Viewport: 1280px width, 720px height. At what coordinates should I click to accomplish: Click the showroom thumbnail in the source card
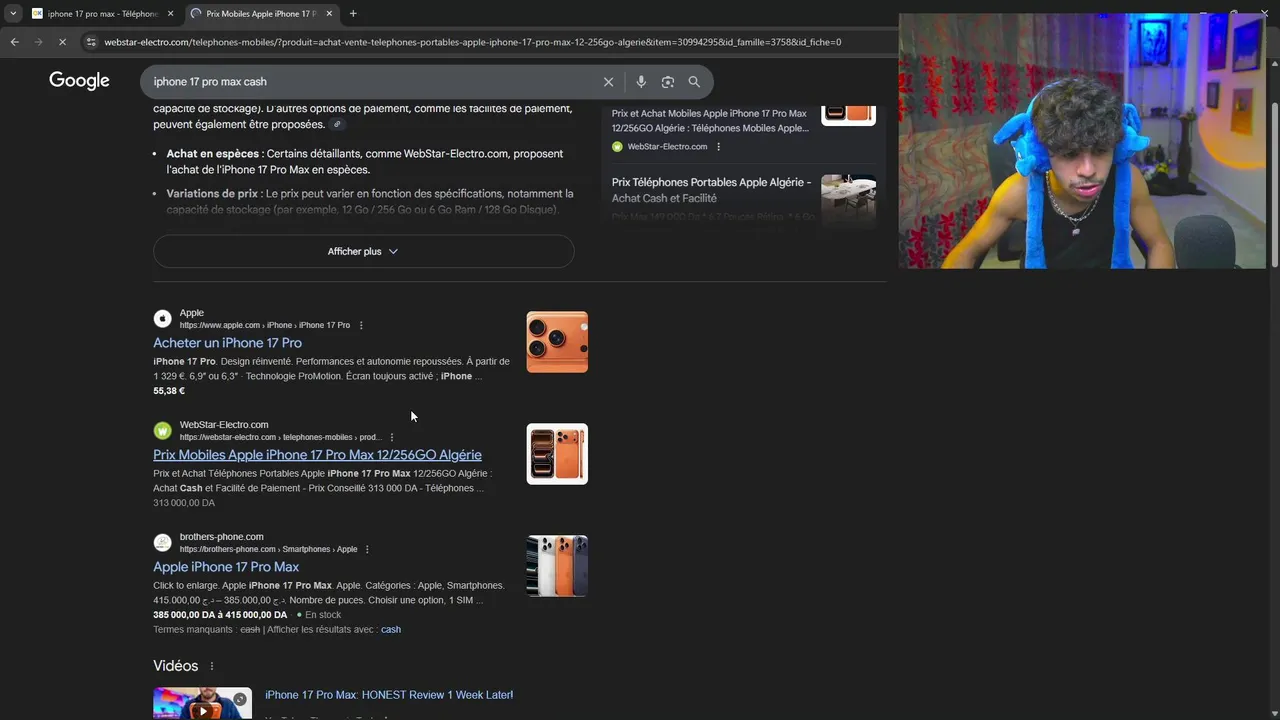tap(848, 201)
